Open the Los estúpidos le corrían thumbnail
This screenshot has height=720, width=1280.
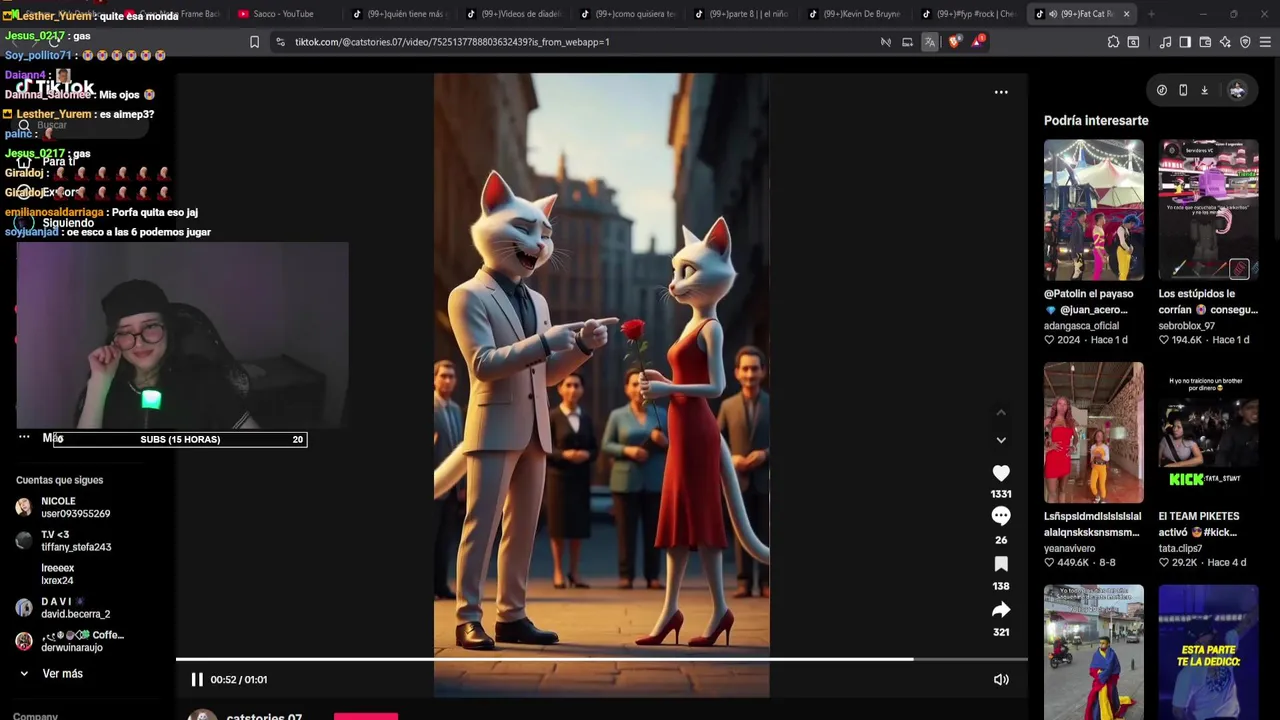point(1208,210)
